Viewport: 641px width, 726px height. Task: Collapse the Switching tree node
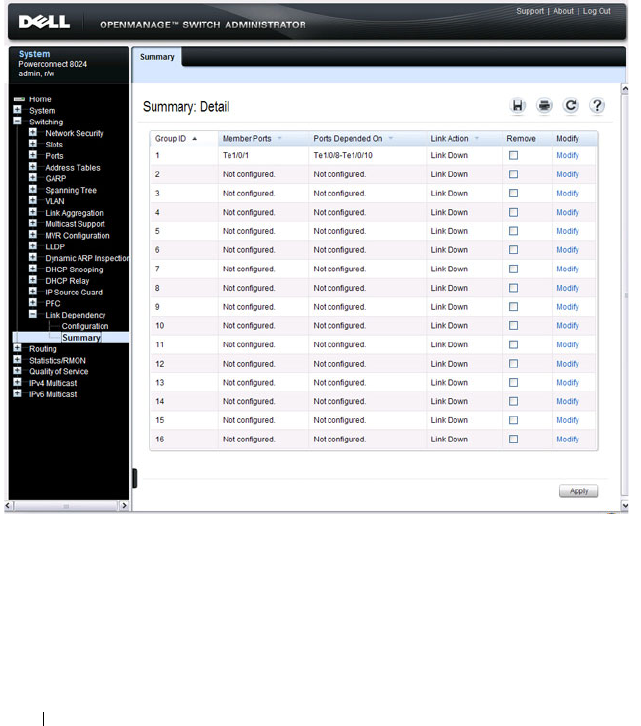[17, 121]
